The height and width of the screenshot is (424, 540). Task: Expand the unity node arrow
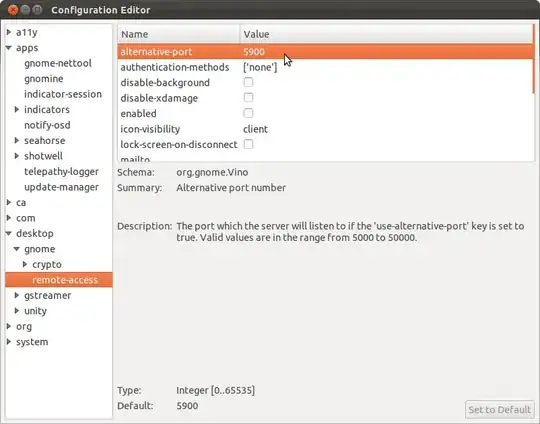pyautogui.click(x=17, y=311)
